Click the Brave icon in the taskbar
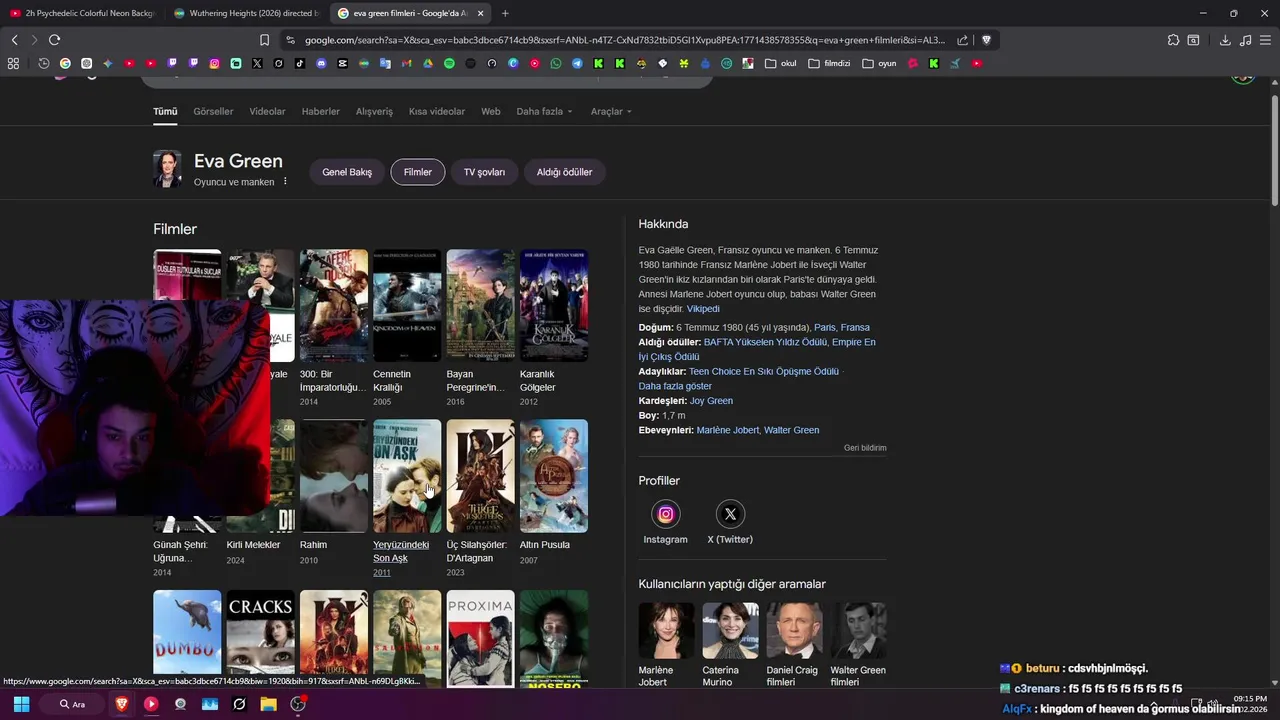The width and height of the screenshot is (1280, 720). click(x=122, y=704)
